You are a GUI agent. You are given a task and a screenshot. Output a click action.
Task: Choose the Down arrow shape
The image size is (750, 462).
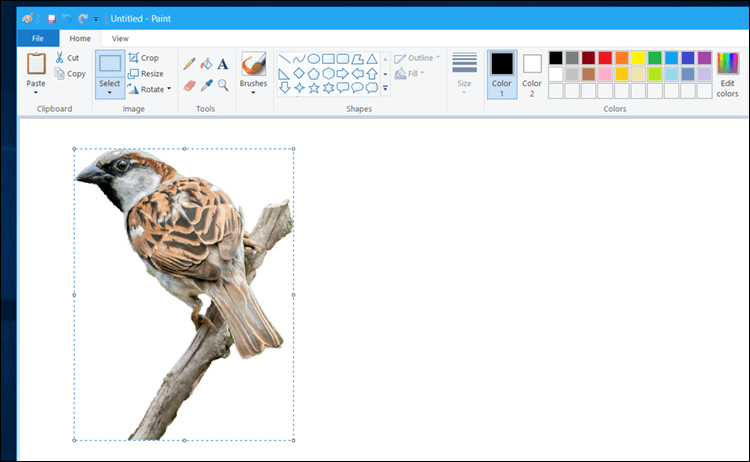284,88
